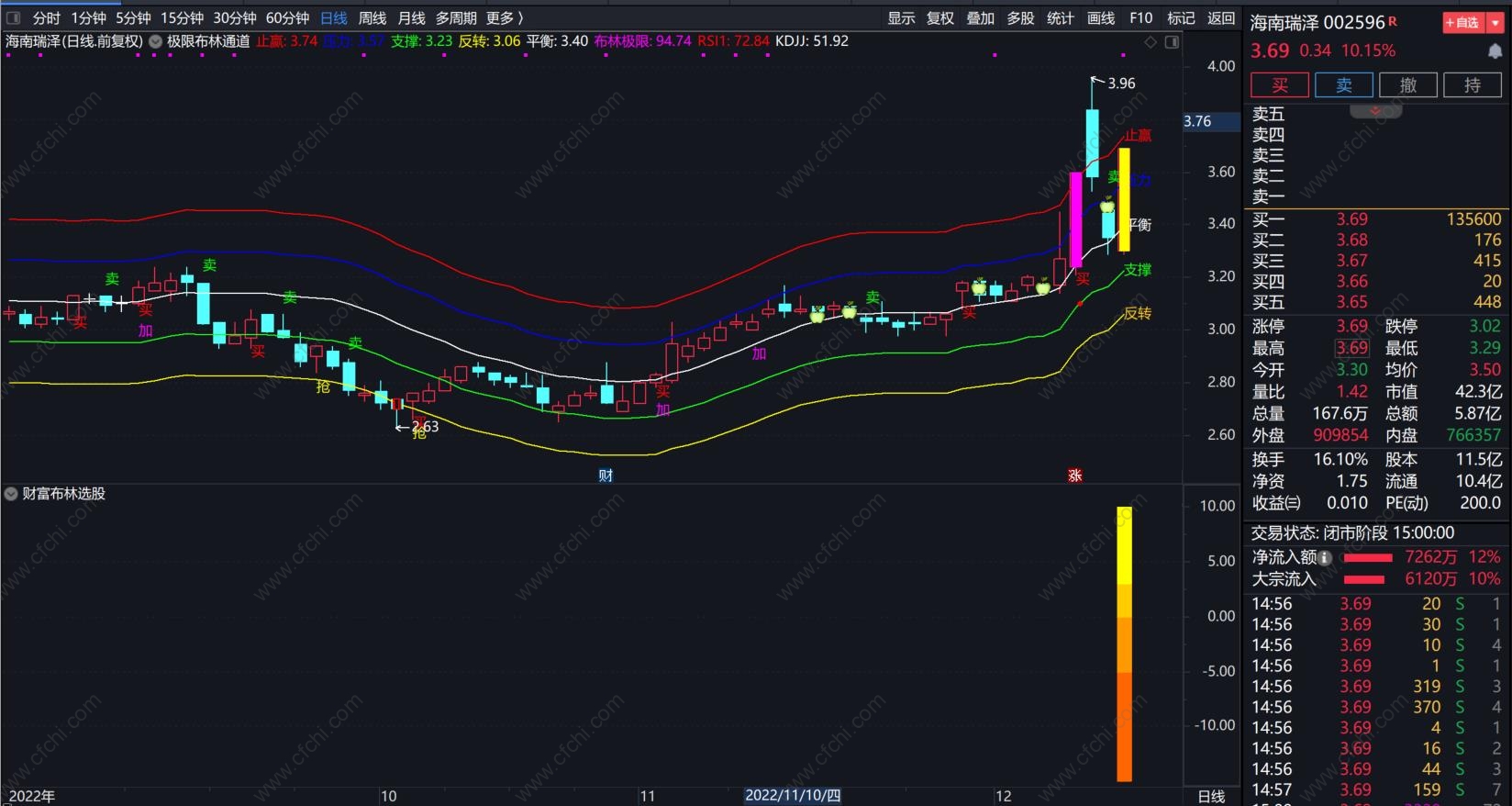Viewport: 1512px width, 806px height.
Task: Switch to 周线 weekly timeframe
Action: point(372,17)
